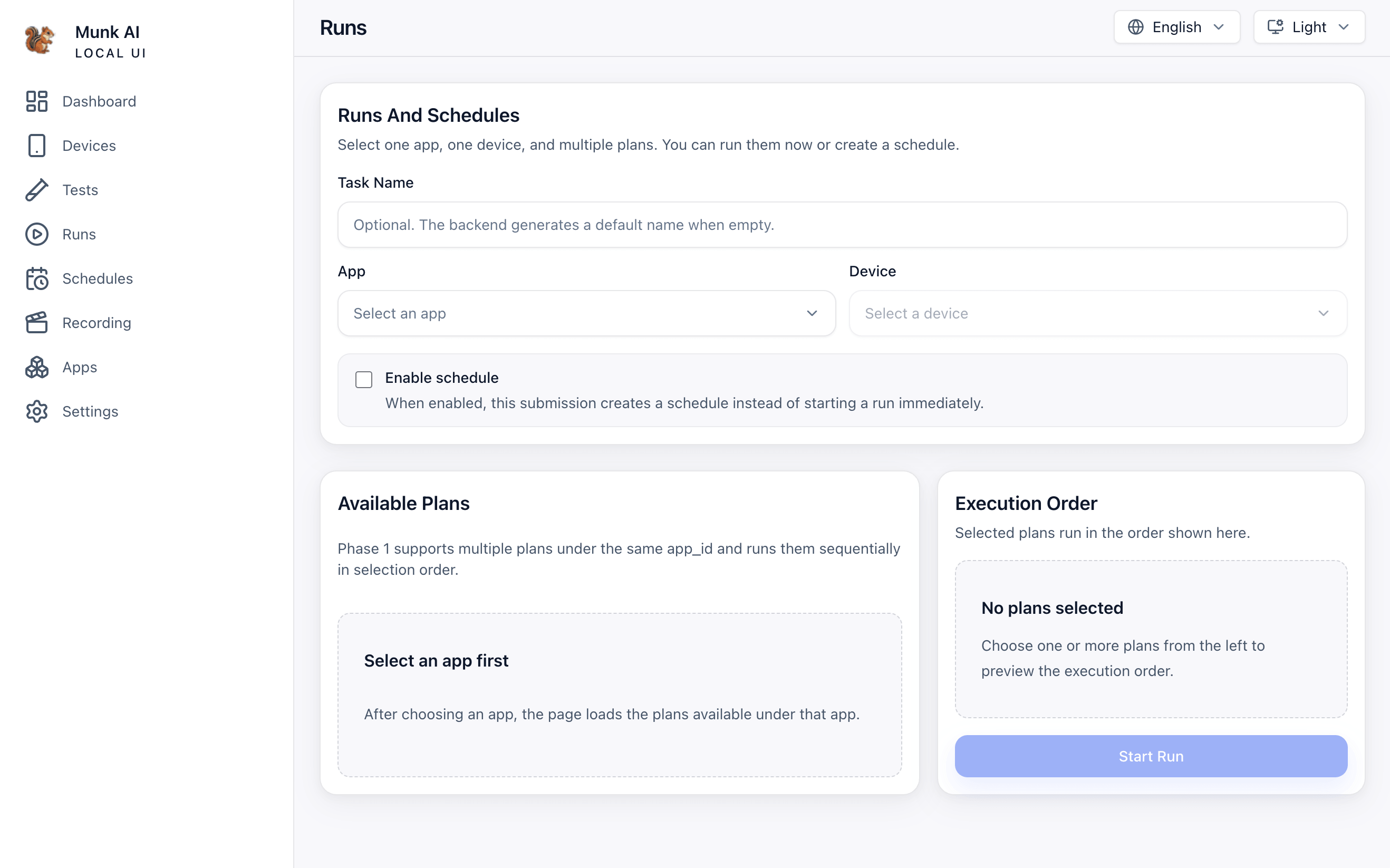Viewport: 1390px width, 868px height.
Task: Go to the Apps section
Action: [80, 367]
